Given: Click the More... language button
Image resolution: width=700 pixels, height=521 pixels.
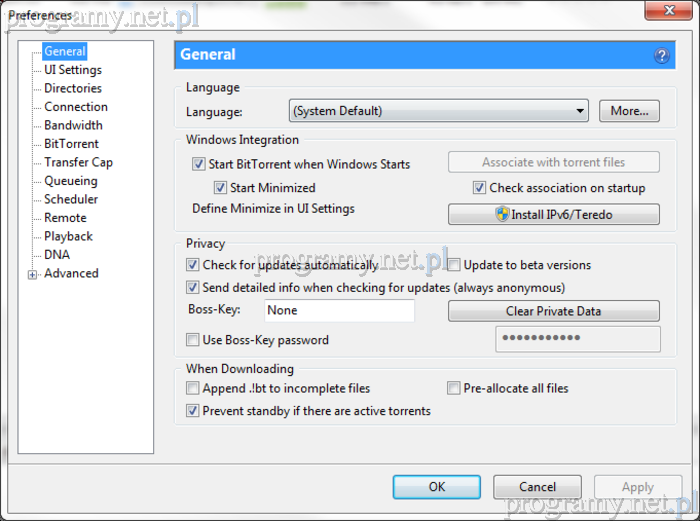Looking at the screenshot, I should pos(629,111).
